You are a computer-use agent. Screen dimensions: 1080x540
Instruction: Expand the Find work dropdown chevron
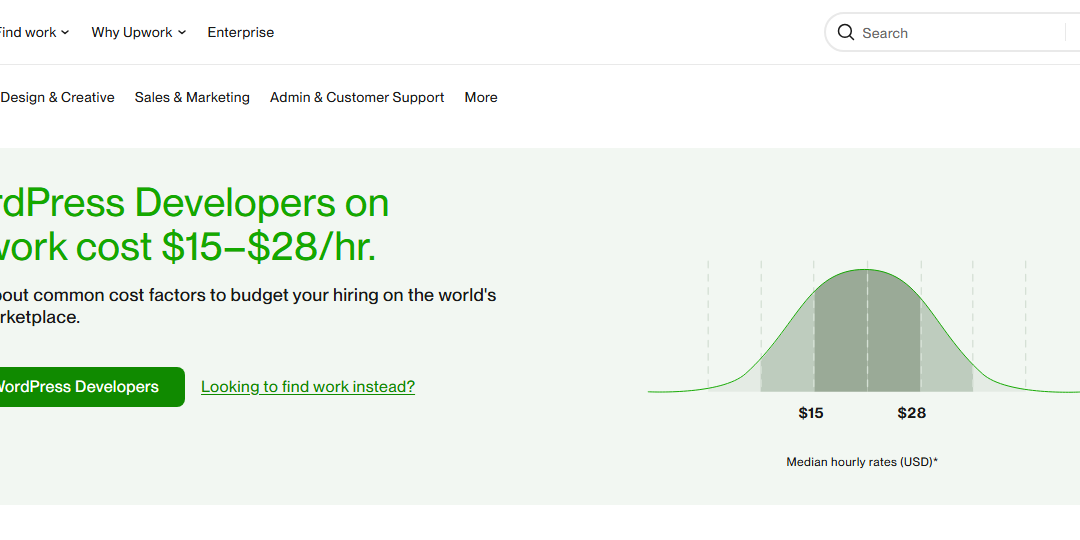(x=65, y=32)
